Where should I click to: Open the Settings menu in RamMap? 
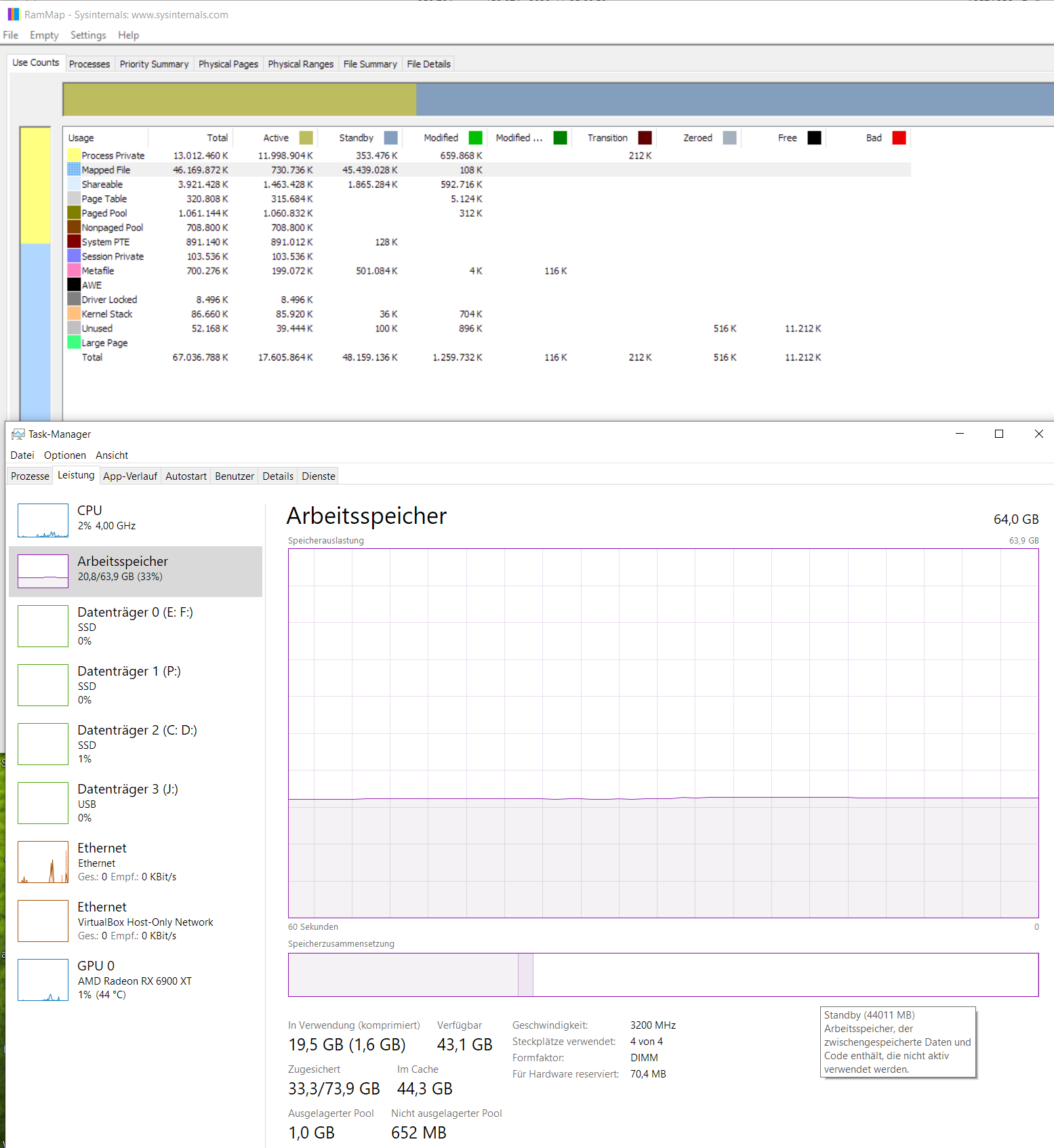click(x=88, y=35)
